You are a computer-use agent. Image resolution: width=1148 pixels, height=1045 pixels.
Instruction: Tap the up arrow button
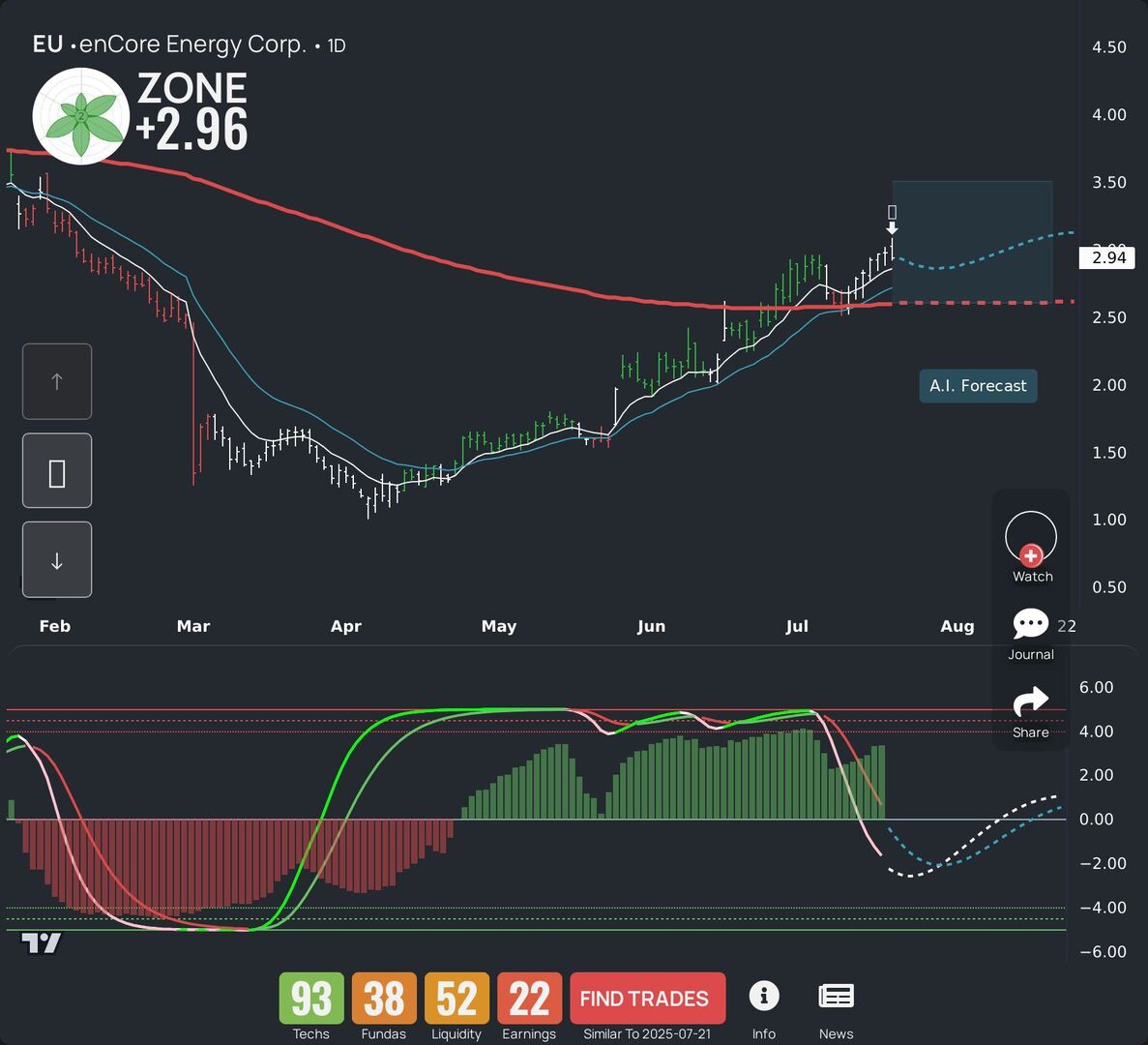pos(57,381)
